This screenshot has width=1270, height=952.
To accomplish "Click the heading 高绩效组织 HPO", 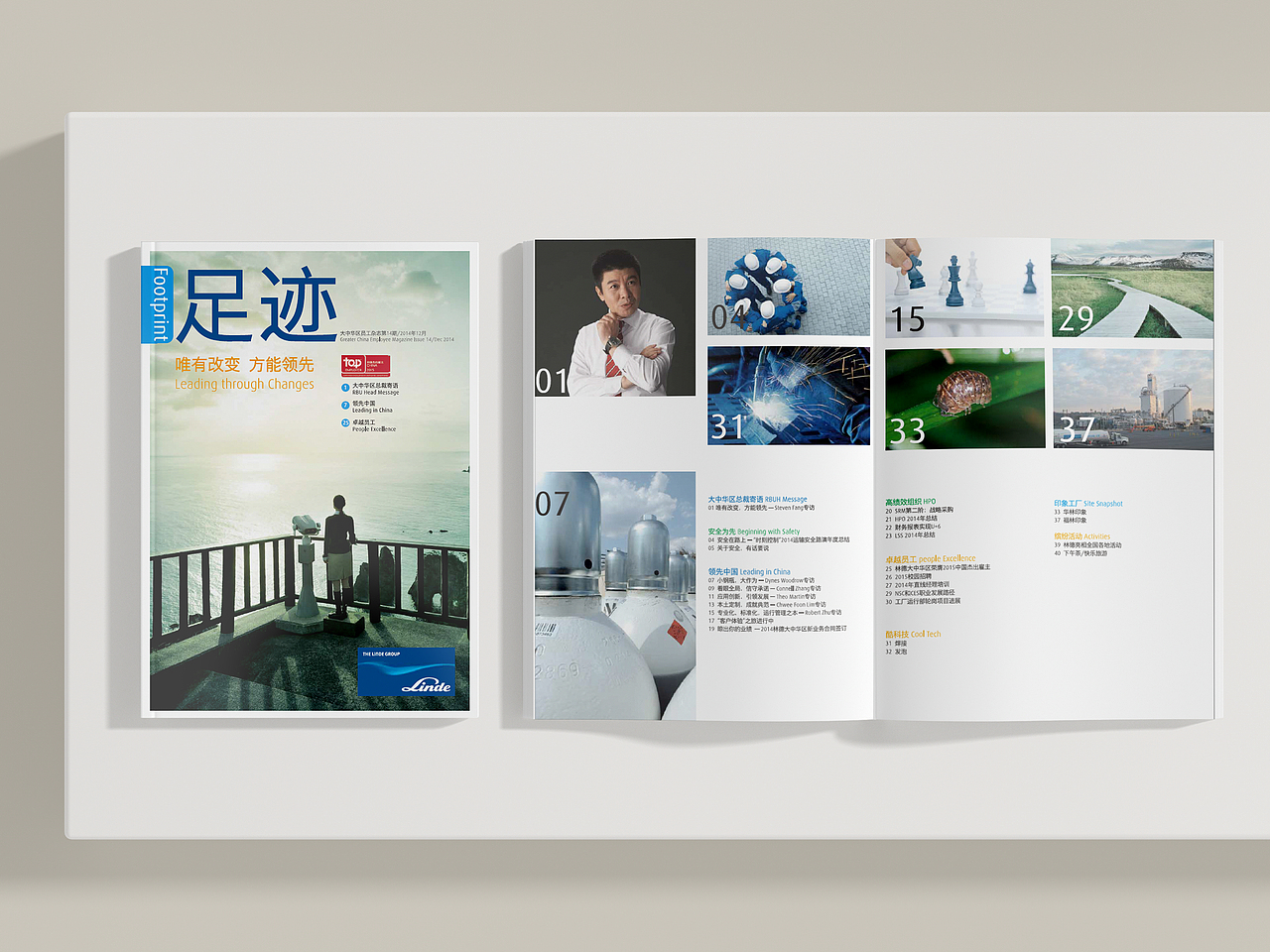I will click(911, 502).
